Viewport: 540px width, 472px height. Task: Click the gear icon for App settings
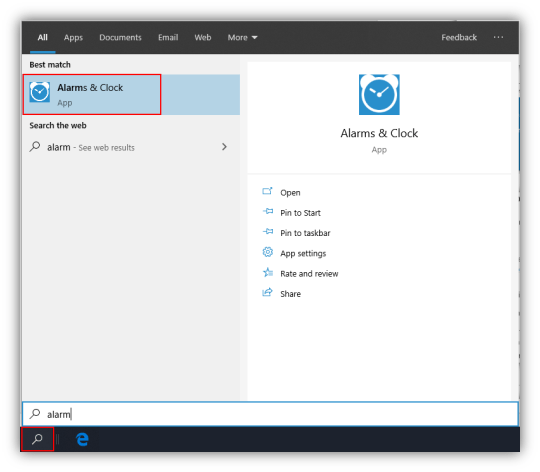pos(268,252)
